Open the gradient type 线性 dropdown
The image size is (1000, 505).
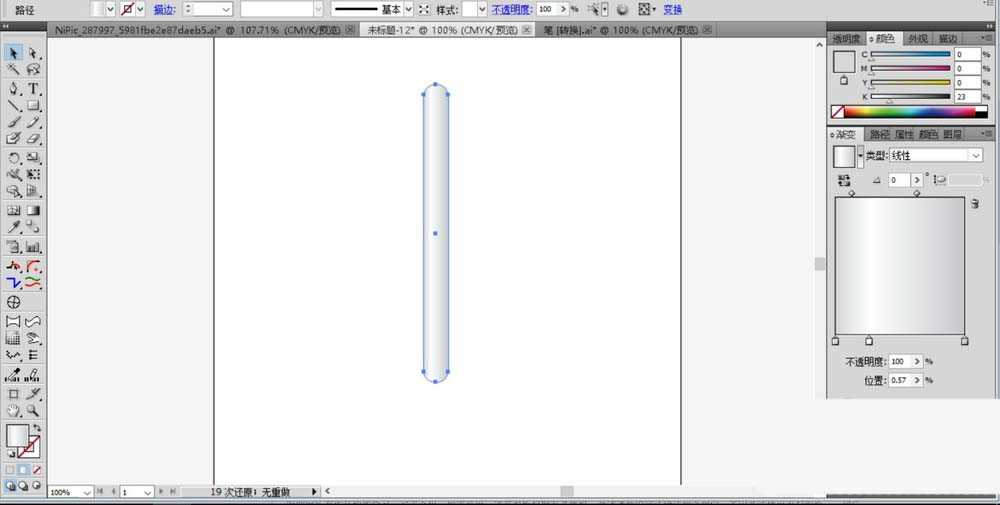976,156
